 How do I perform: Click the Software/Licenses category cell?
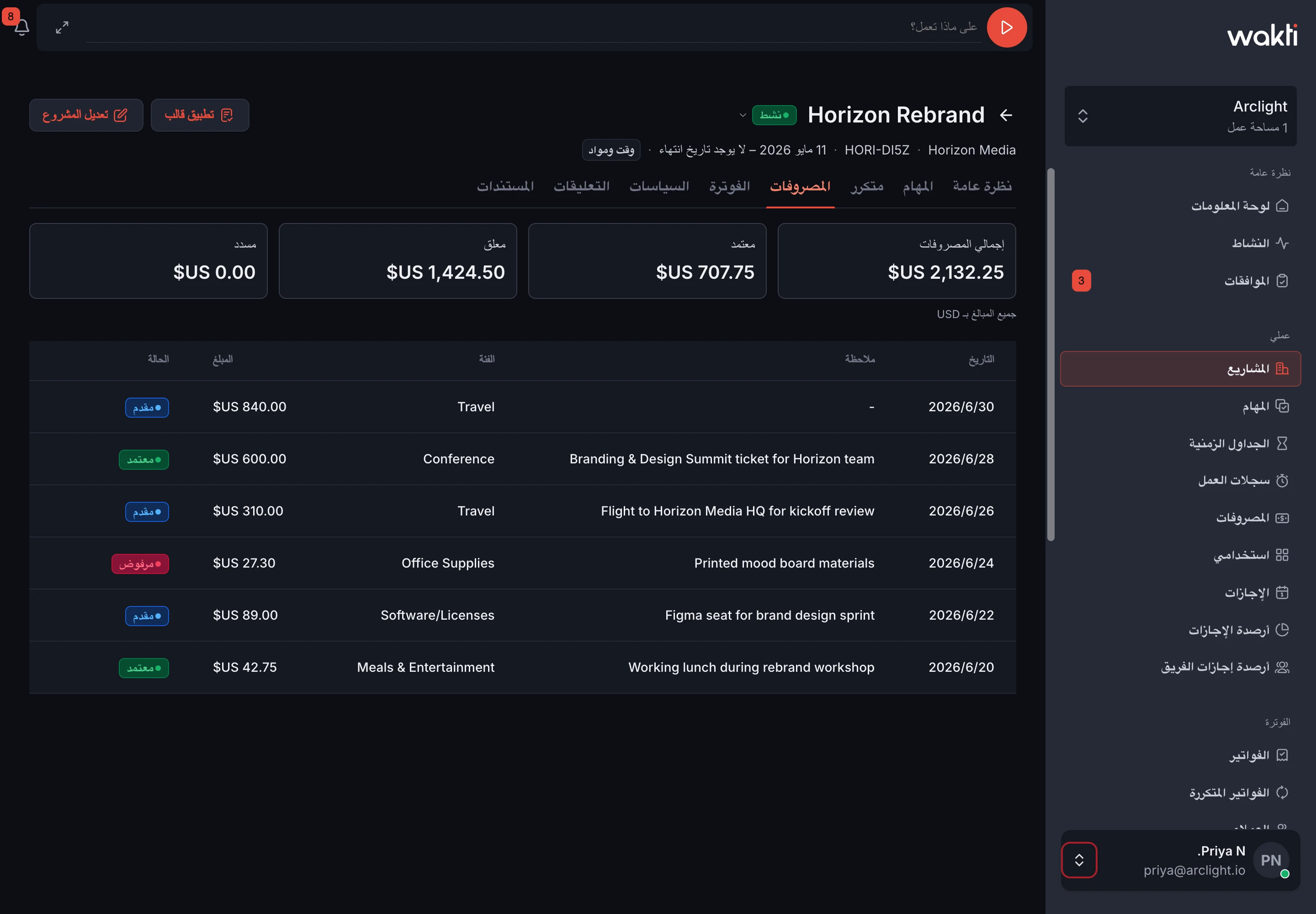[437, 616]
